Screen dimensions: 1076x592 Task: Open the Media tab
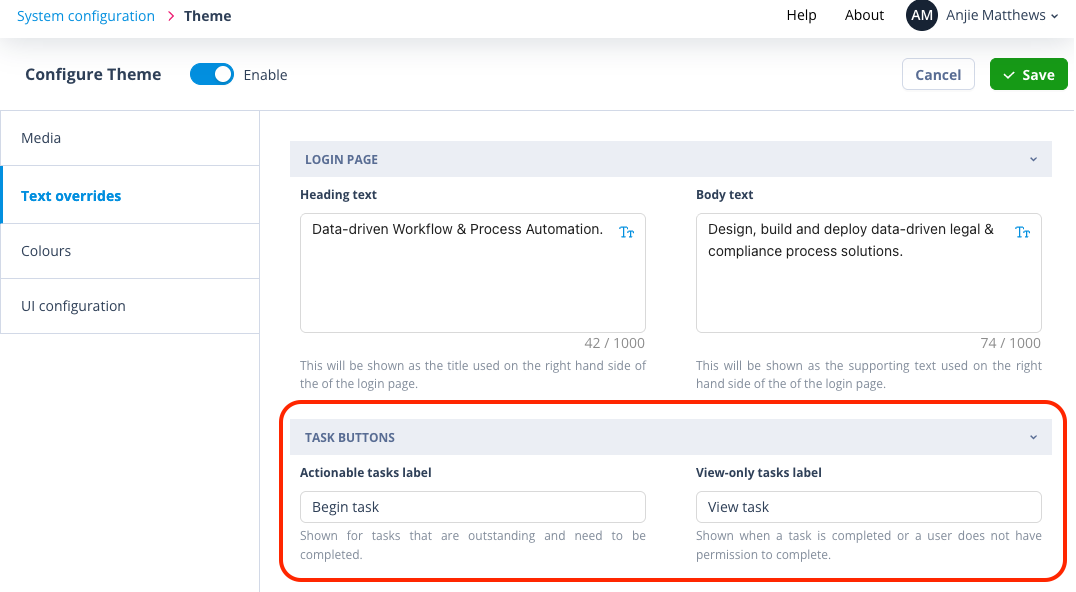click(130, 138)
